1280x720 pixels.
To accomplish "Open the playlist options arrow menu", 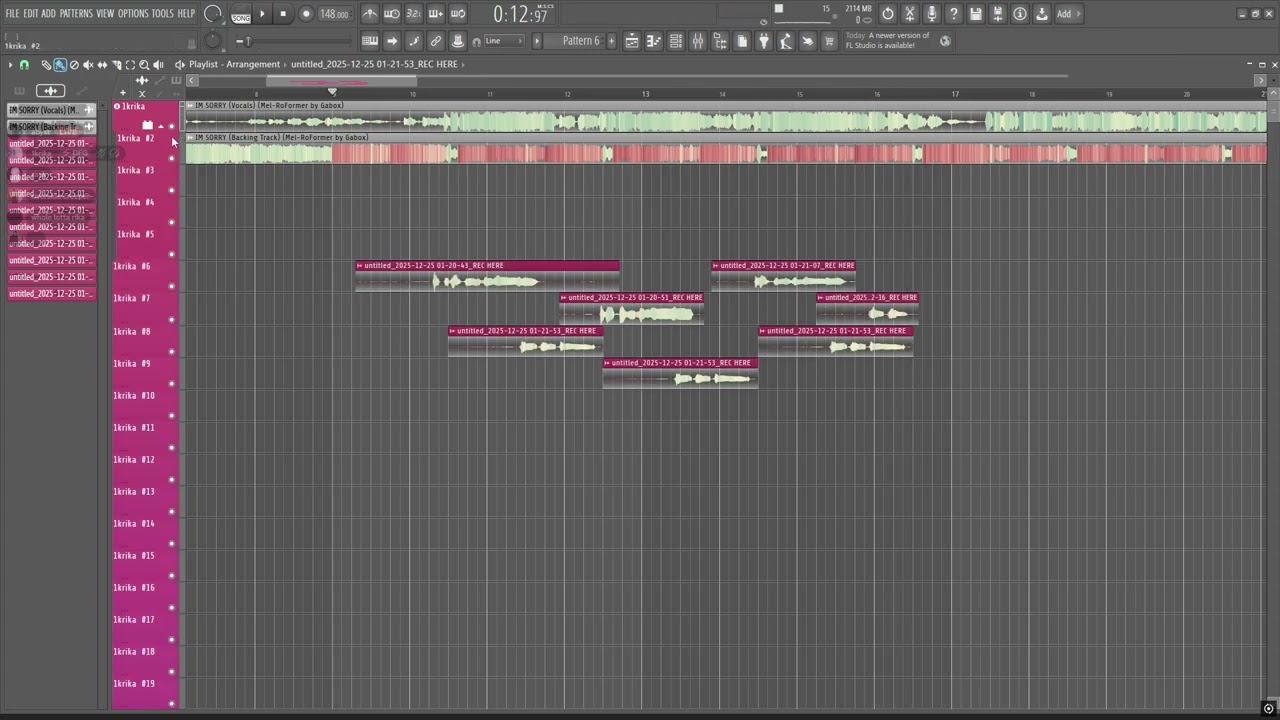I will [x=10, y=65].
